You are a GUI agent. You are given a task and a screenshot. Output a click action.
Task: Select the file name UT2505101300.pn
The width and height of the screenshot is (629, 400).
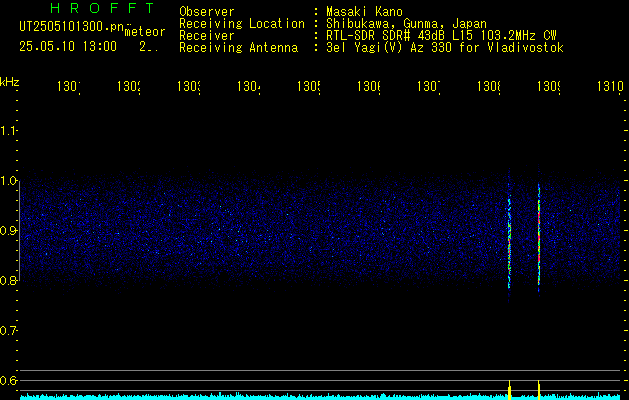click(x=72, y=27)
